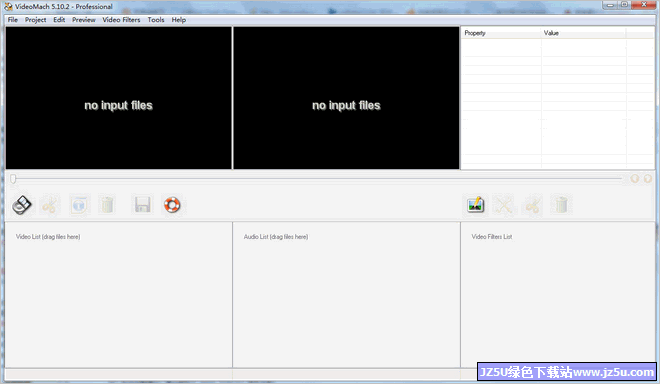Screen dimensions: 660x384
Task: Open the Project menu
Action: tap(35, 20)
